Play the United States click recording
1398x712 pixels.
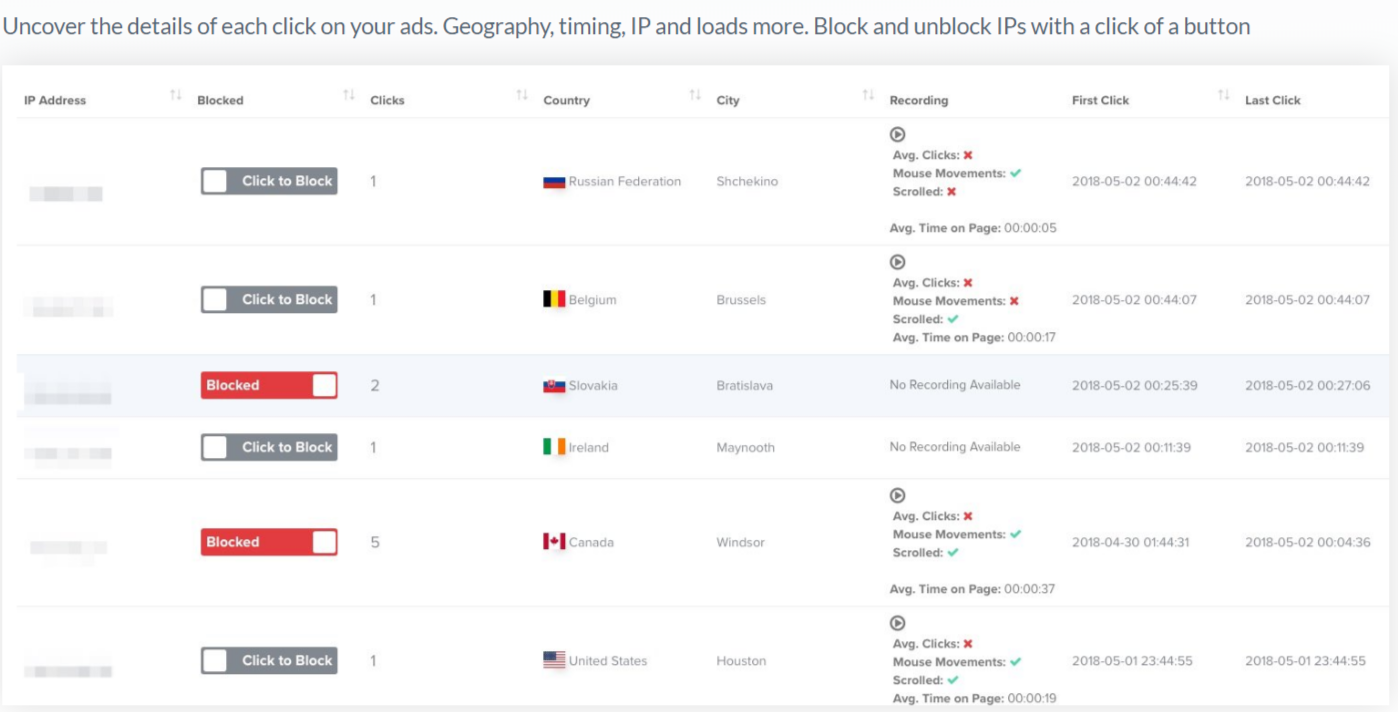tap(898, 623)
